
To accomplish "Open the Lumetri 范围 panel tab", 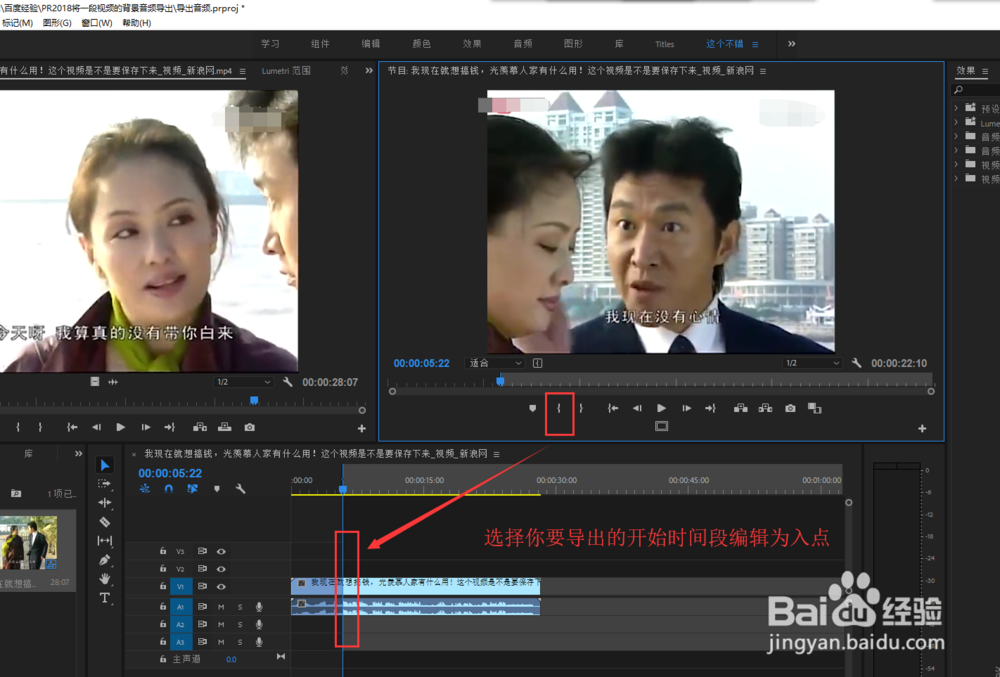I will [x=286, y=71].
